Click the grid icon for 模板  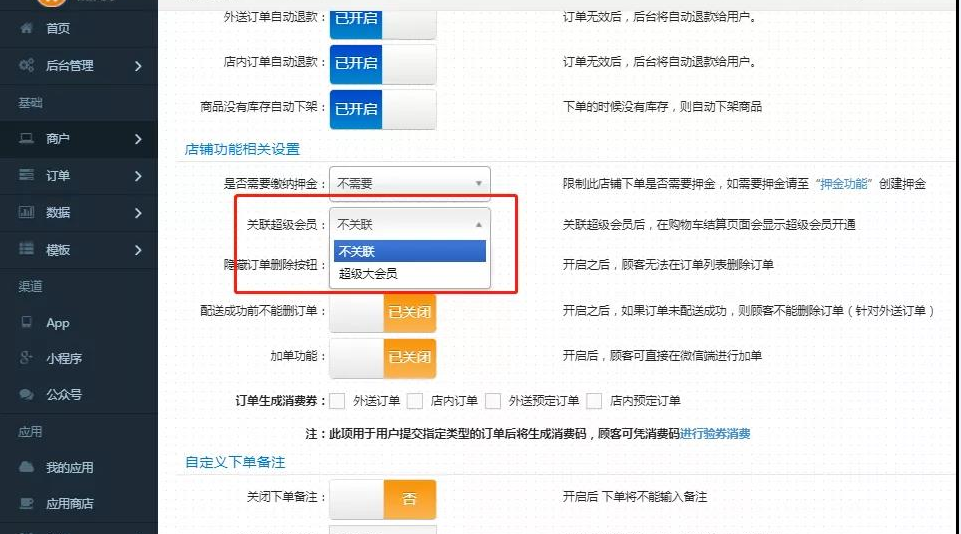click(x=26, y=248)
